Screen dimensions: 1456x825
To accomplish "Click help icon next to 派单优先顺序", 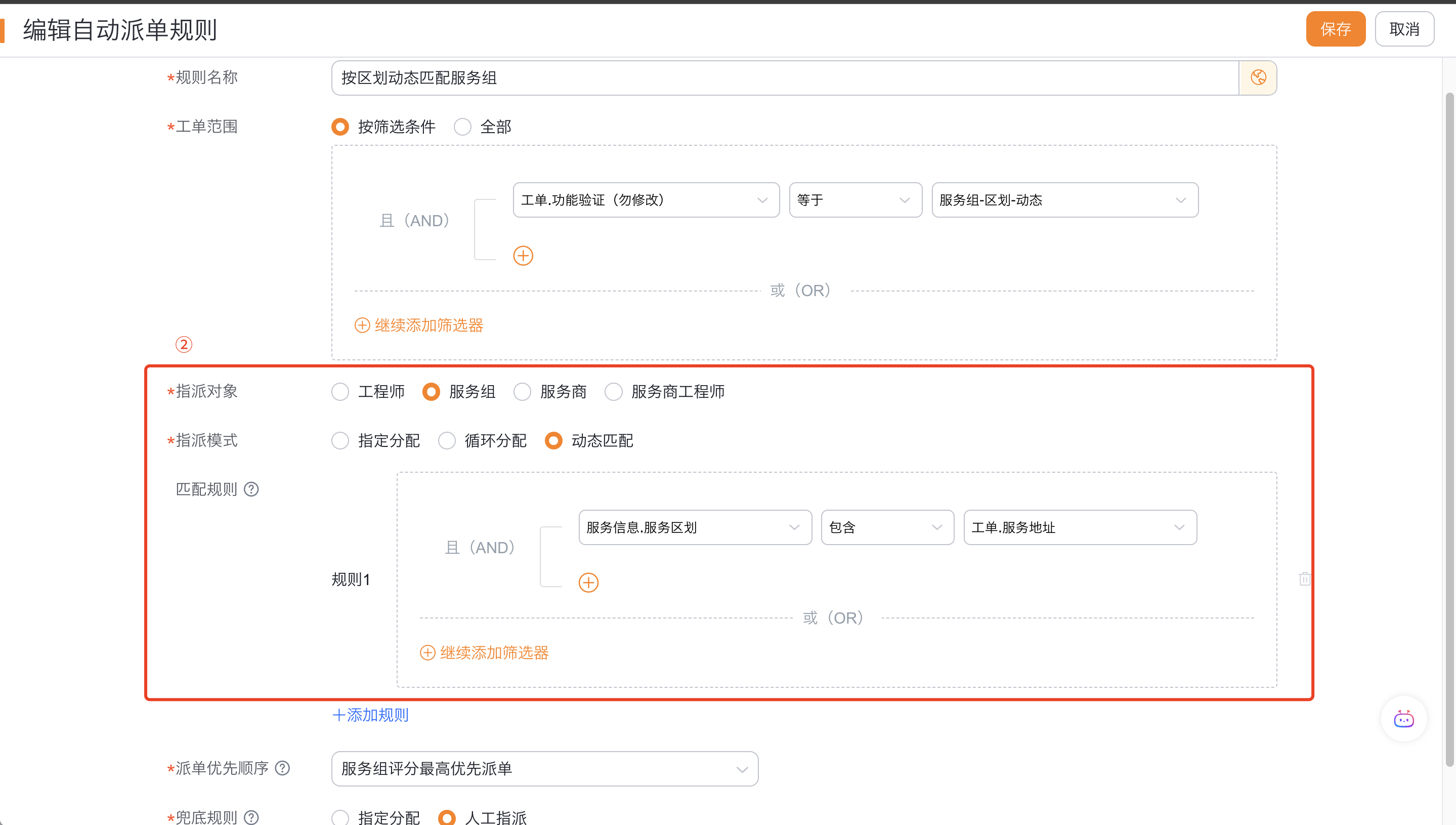I will pyautogui.click(x=283, y=768).
